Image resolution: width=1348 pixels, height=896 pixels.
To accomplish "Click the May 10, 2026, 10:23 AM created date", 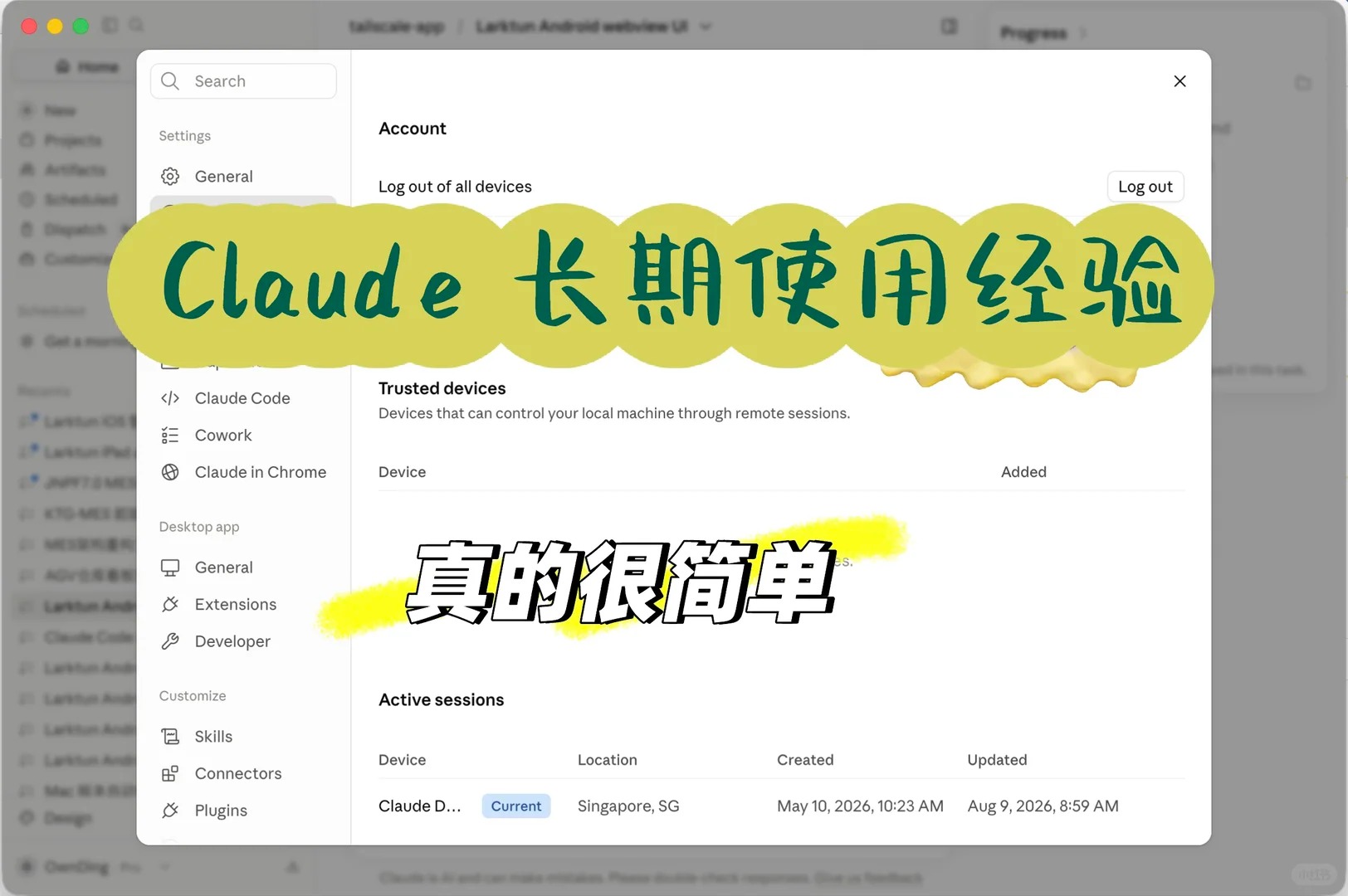I will coord(860,806).
